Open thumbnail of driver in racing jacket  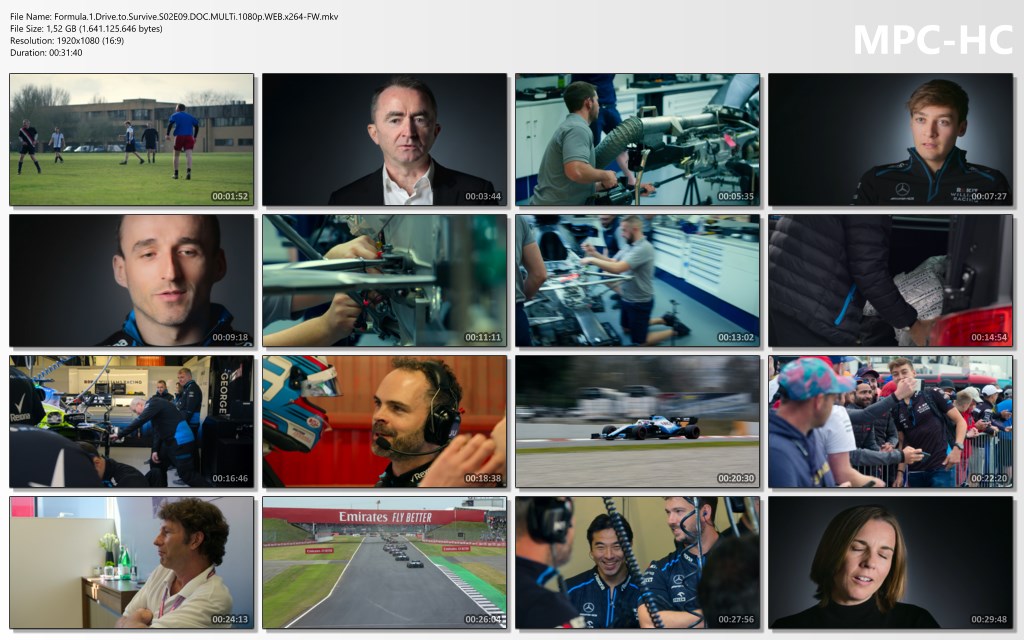click(x=890, y=139)
